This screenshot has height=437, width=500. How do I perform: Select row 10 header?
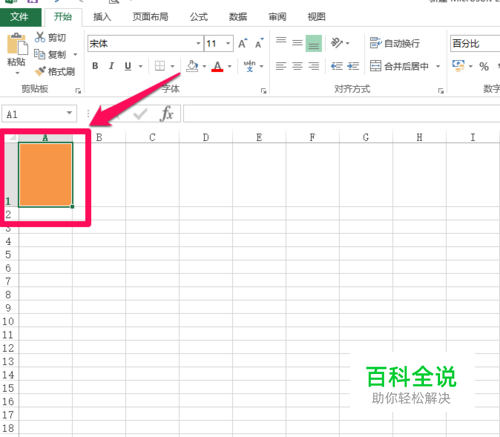(8, 321)
